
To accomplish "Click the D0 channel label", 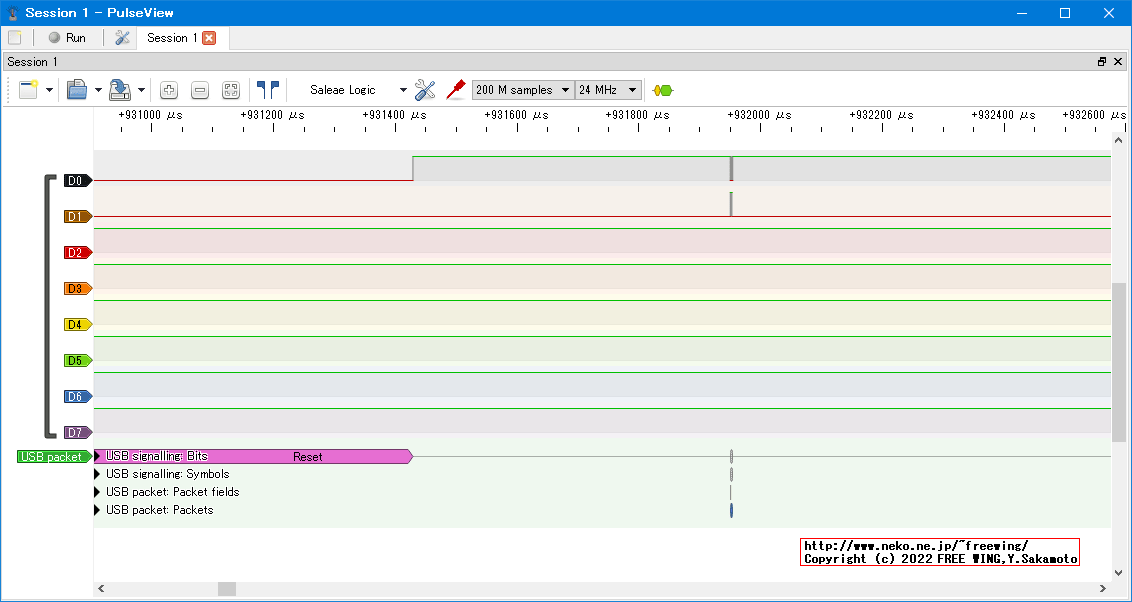I will (x=76, y=181).
